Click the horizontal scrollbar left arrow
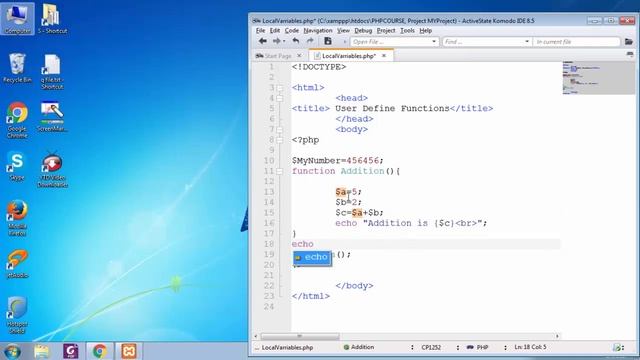Image resolution: width=640 pixels, height=360 pixels. tap(256, 336)
